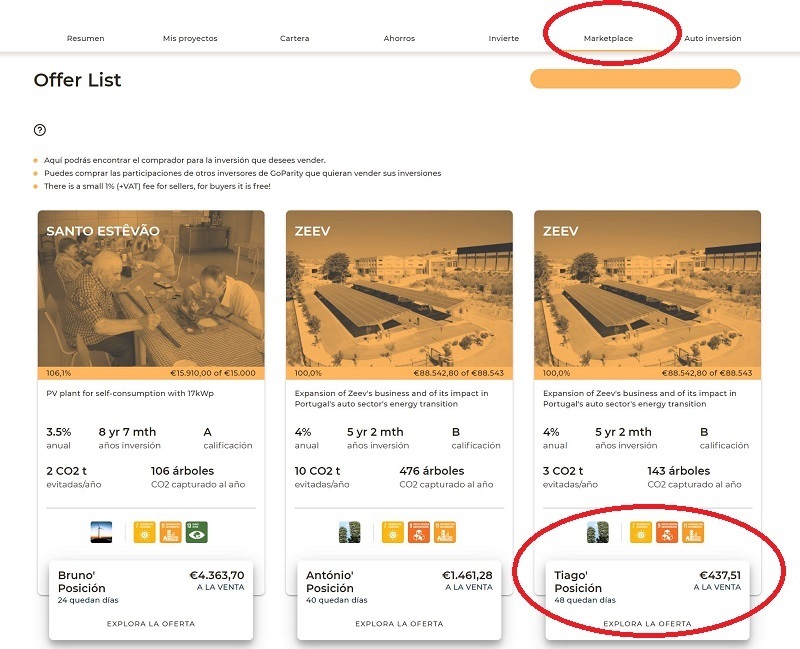Screen dimensions: 800x649
Task: Click the sustainable cities SDG icon on first Zeev card
Action: [x=446, y=533]
